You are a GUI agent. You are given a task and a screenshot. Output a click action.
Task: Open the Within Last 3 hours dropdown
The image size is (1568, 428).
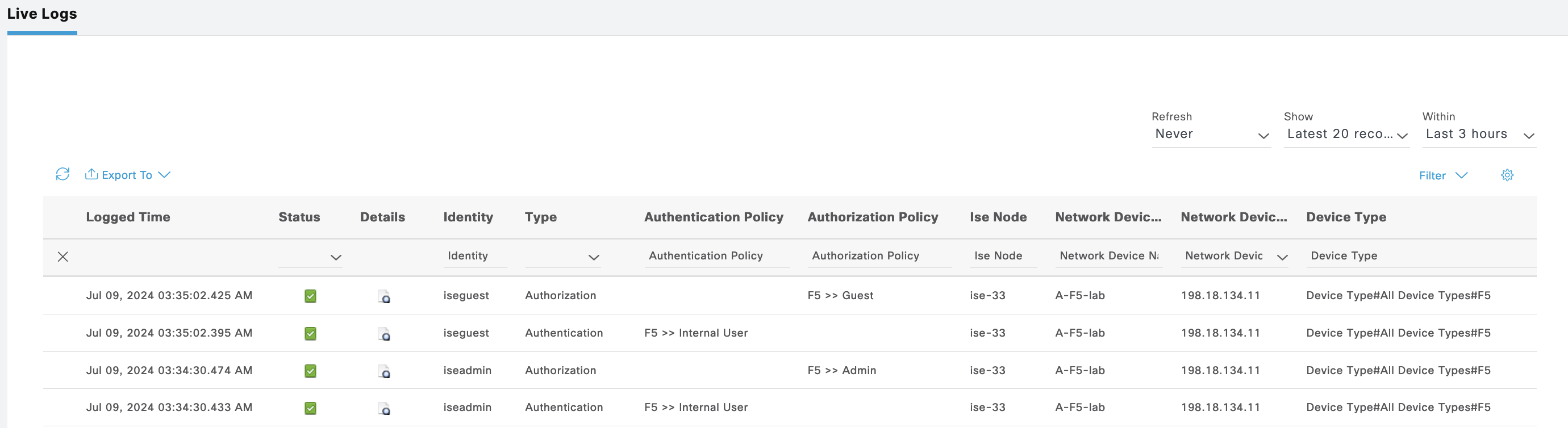coord(1478,135)
